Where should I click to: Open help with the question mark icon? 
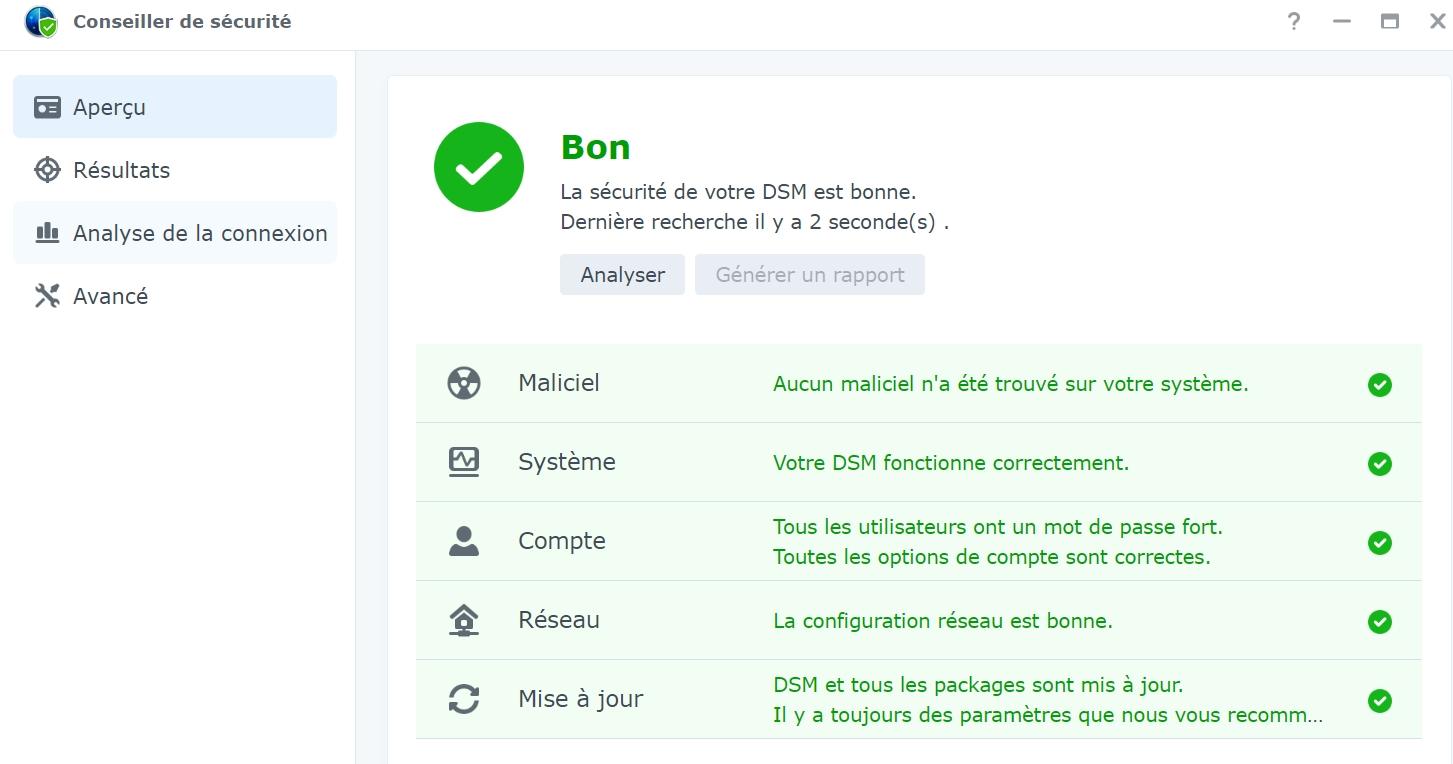point(1294,21)
